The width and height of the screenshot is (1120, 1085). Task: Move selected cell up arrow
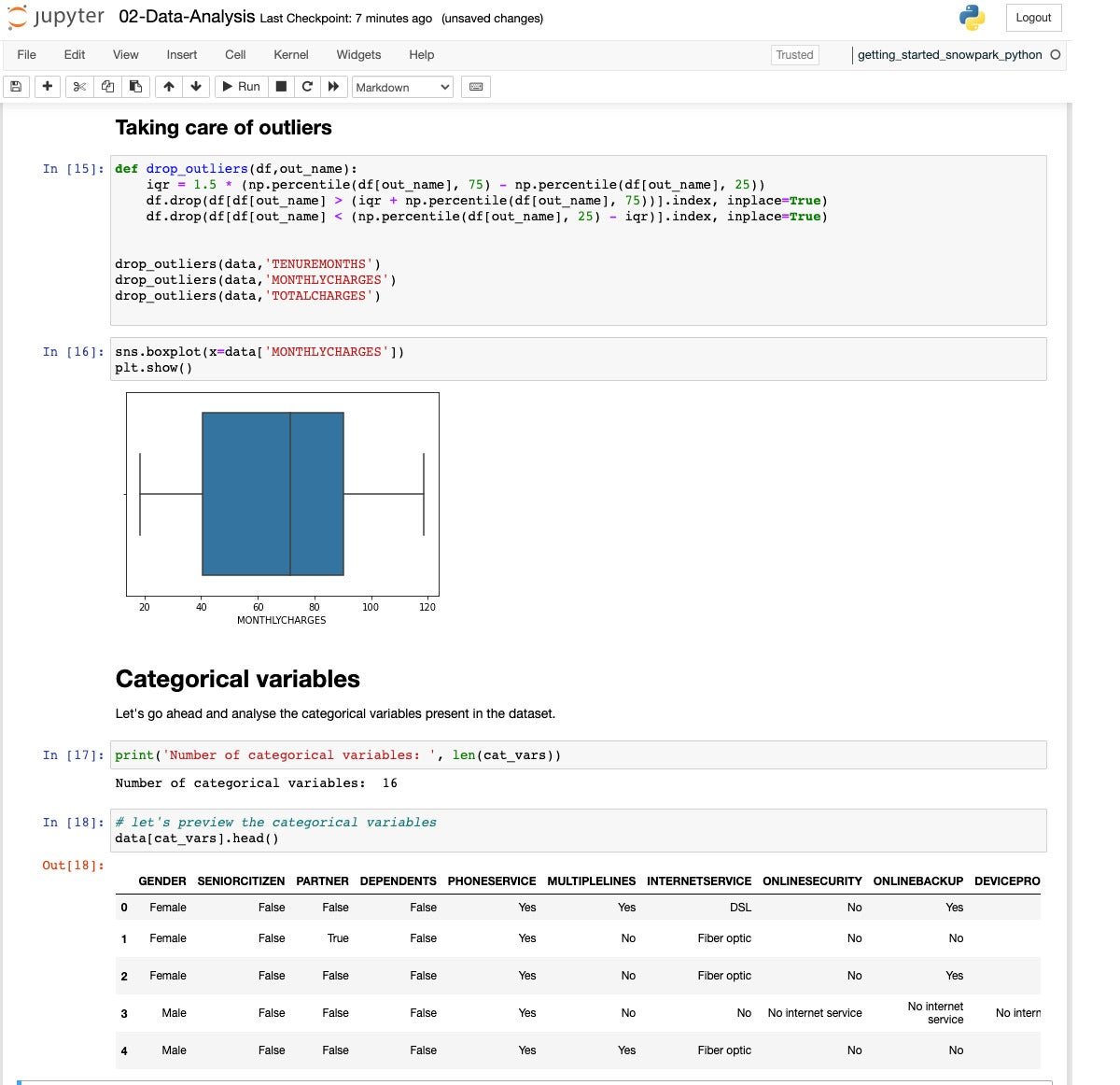click(168, 87)
